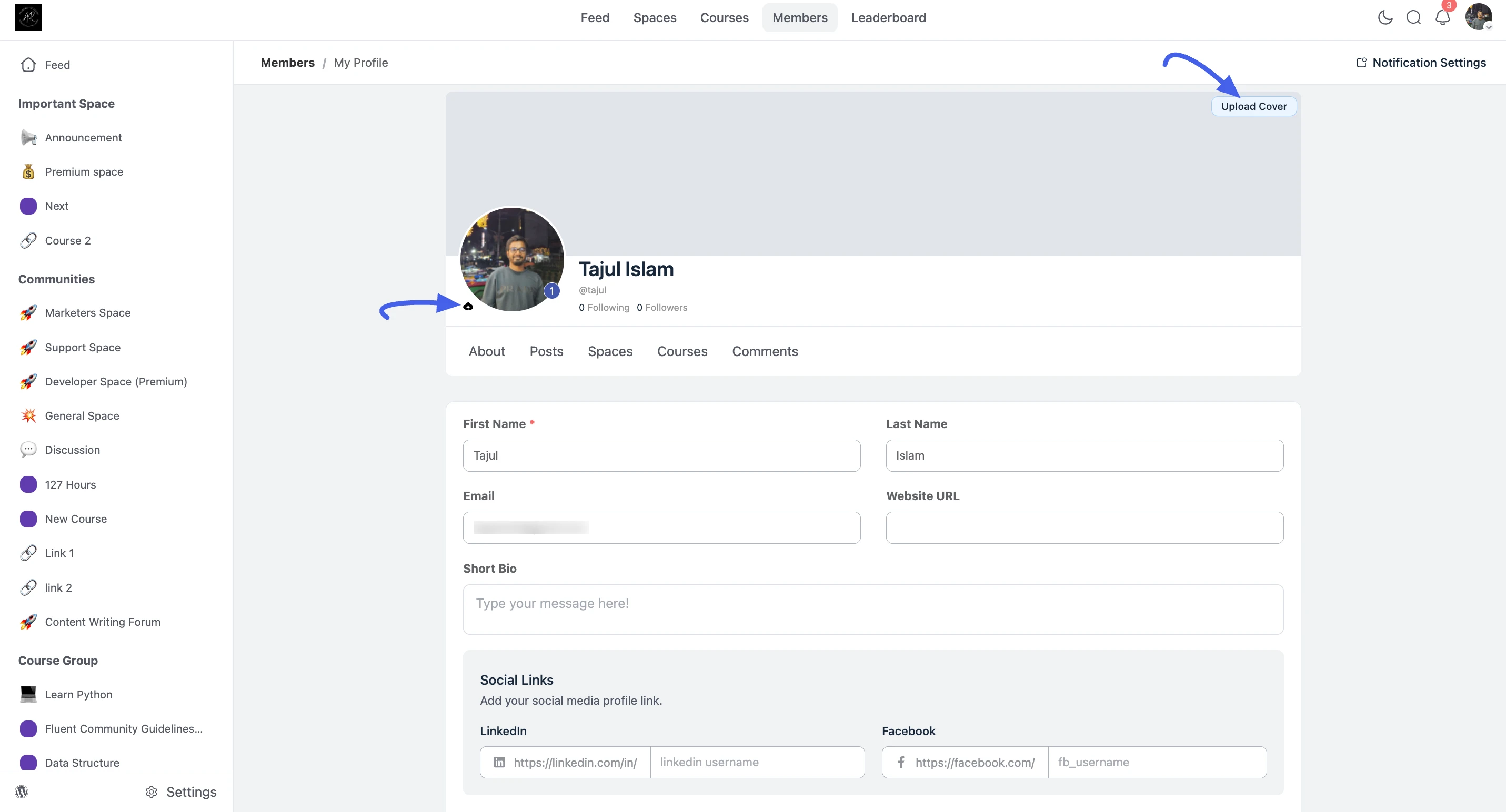Viewport: 1506px width, 812px height.
Task: Click the Last Name input field
Action: pyautogui.click(x=1085, y=455)
